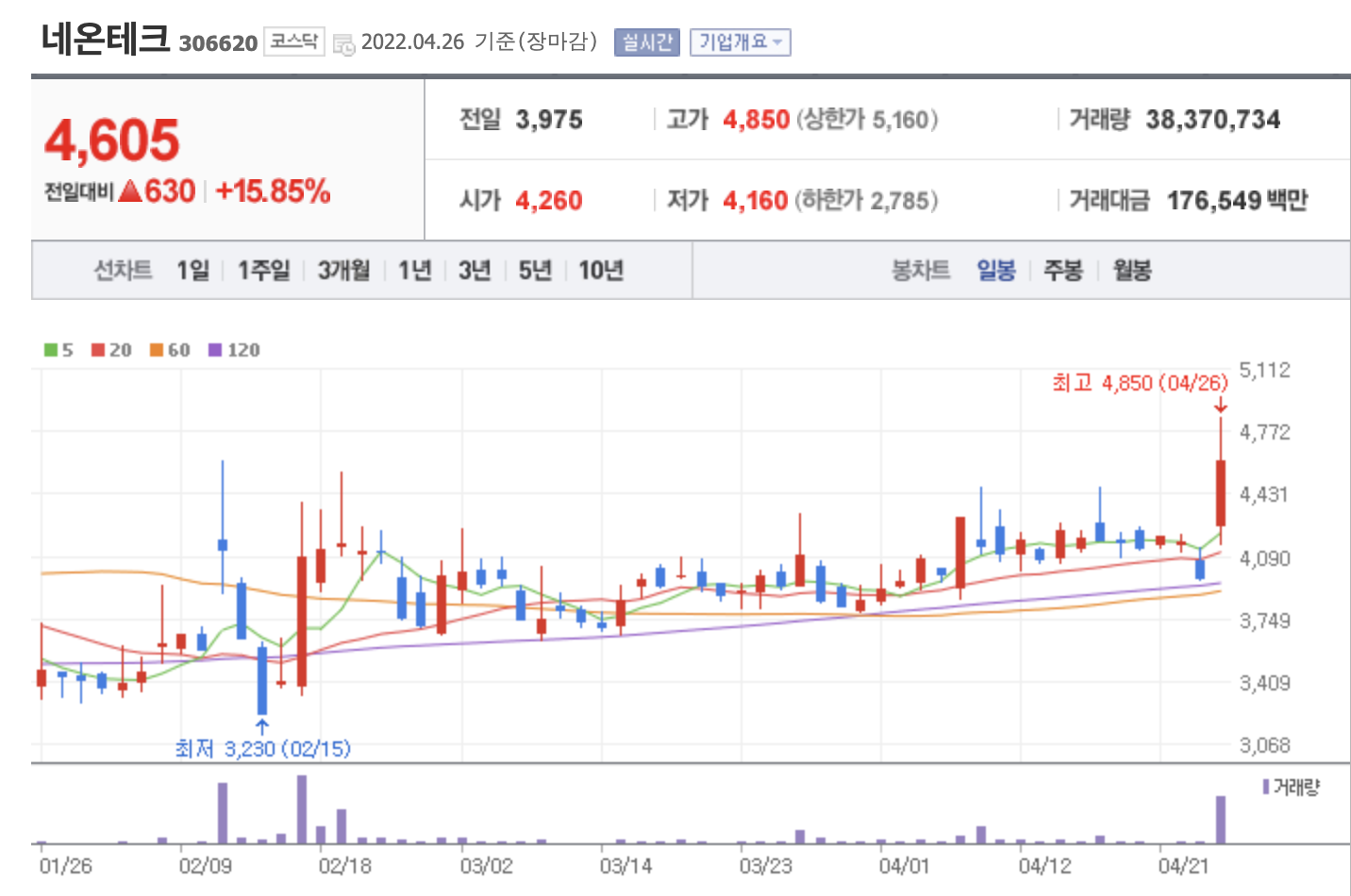The height and width of the screenshot is (896, 1351).
Task: Switch to 월봉 monthly candle chart
Action: point(1132,271)
